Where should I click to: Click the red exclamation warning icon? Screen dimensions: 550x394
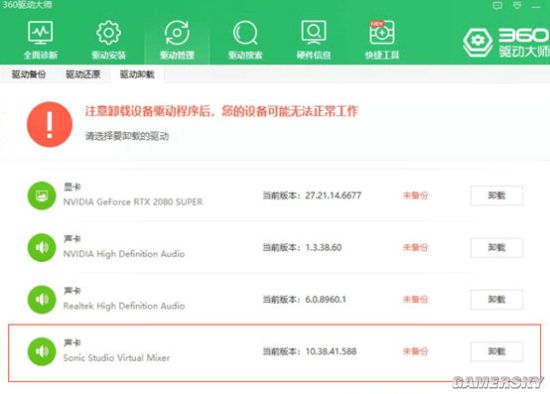pos(49,124)
